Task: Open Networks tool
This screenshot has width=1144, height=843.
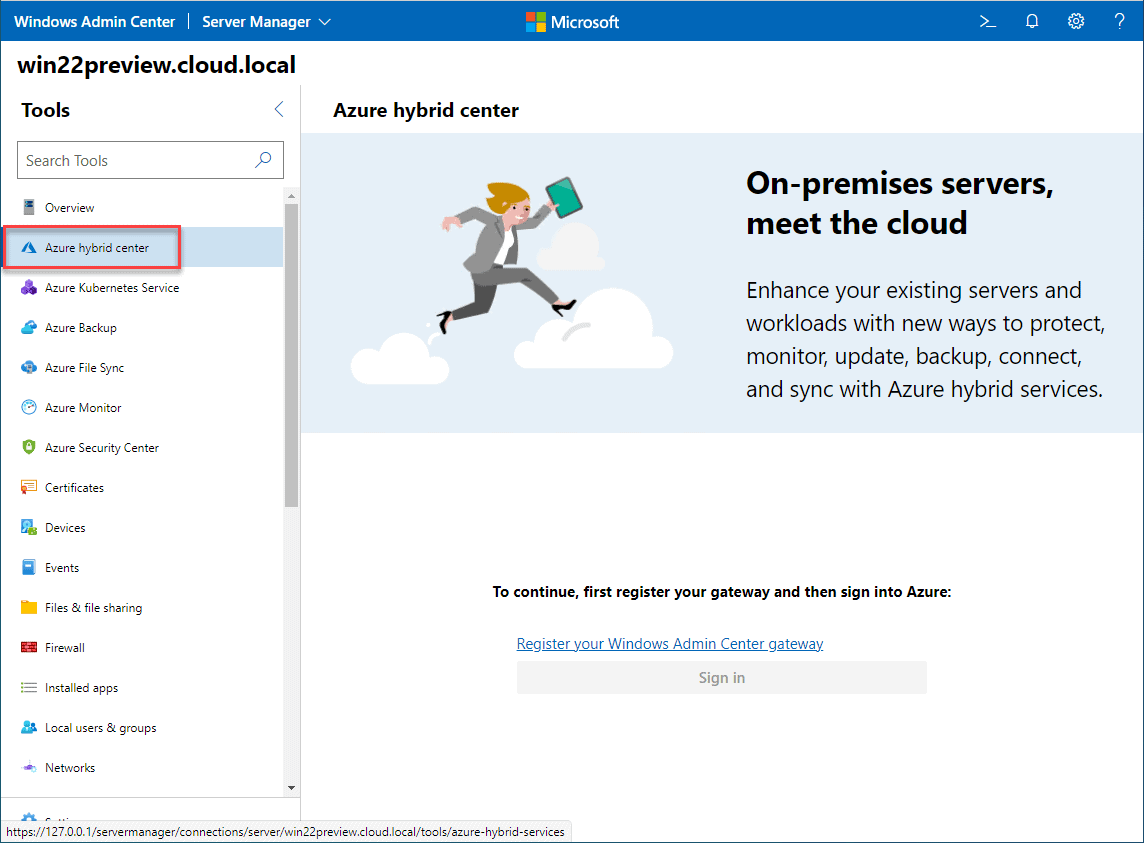Action: 143,767
